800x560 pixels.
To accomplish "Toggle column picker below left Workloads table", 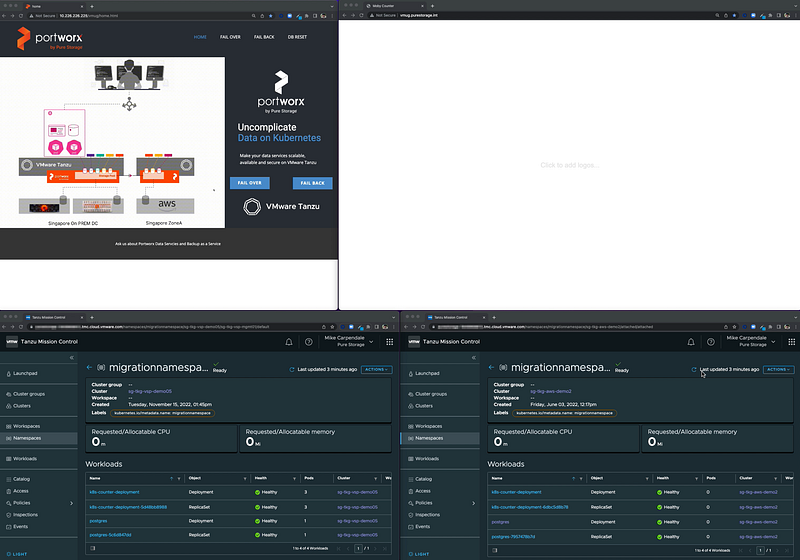I will point(93,549).
